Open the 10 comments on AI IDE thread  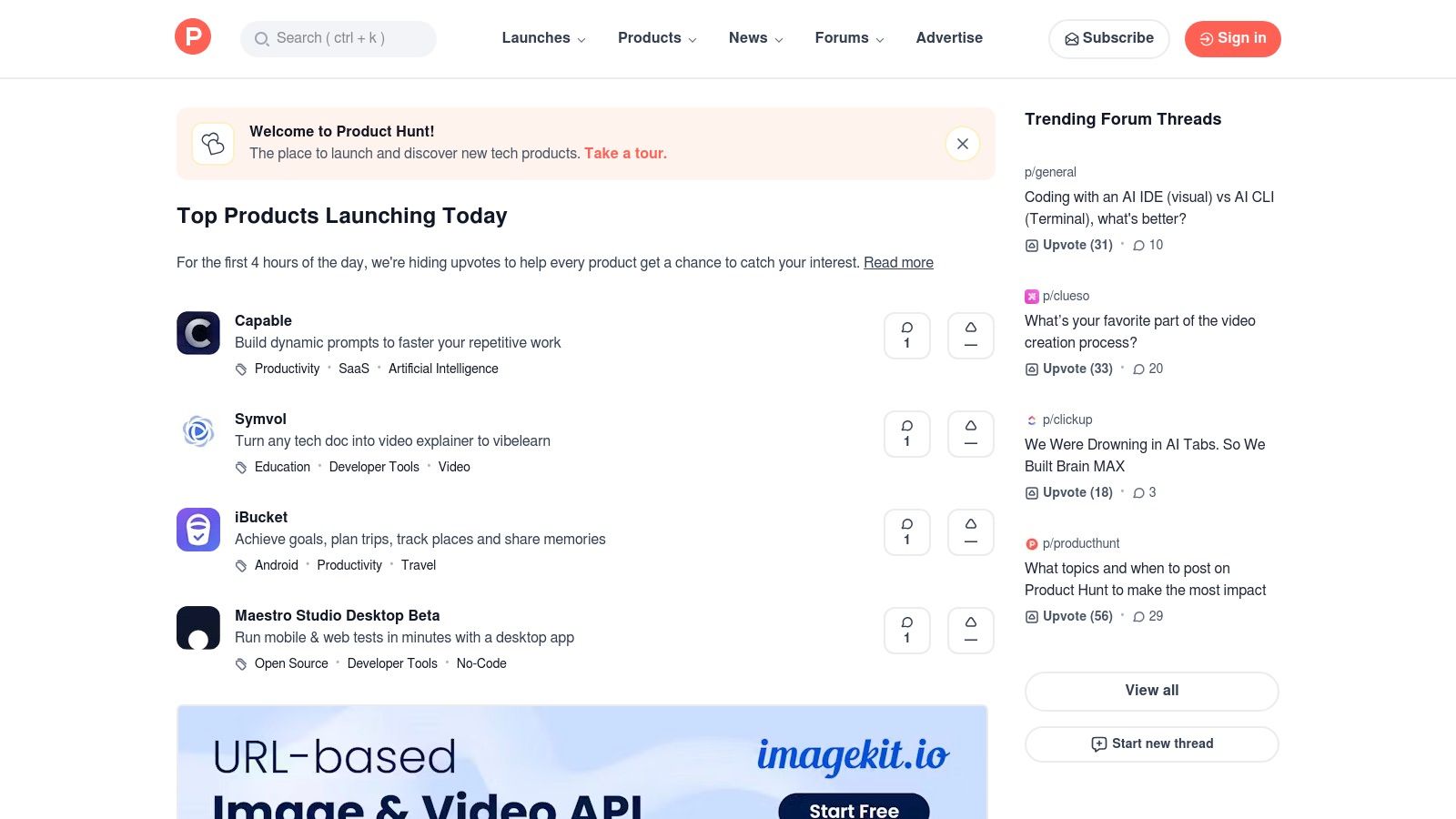[x=1148, y=245]
